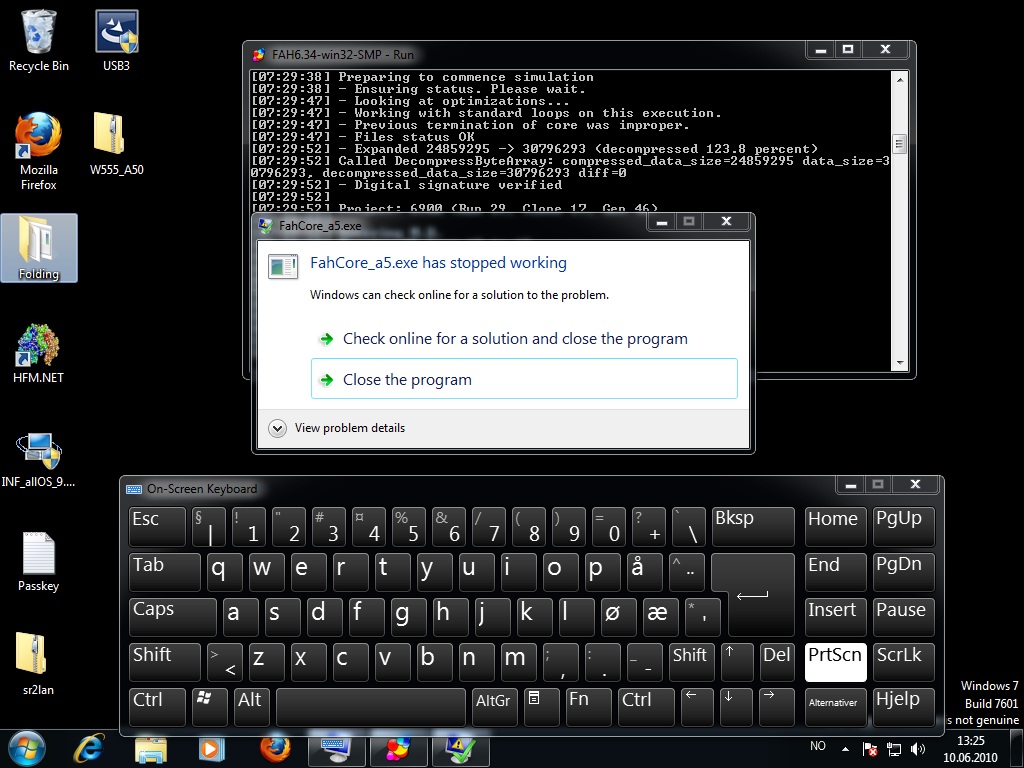
Task: Click the Esc key on the keyboard
Action: click(157, 526)
